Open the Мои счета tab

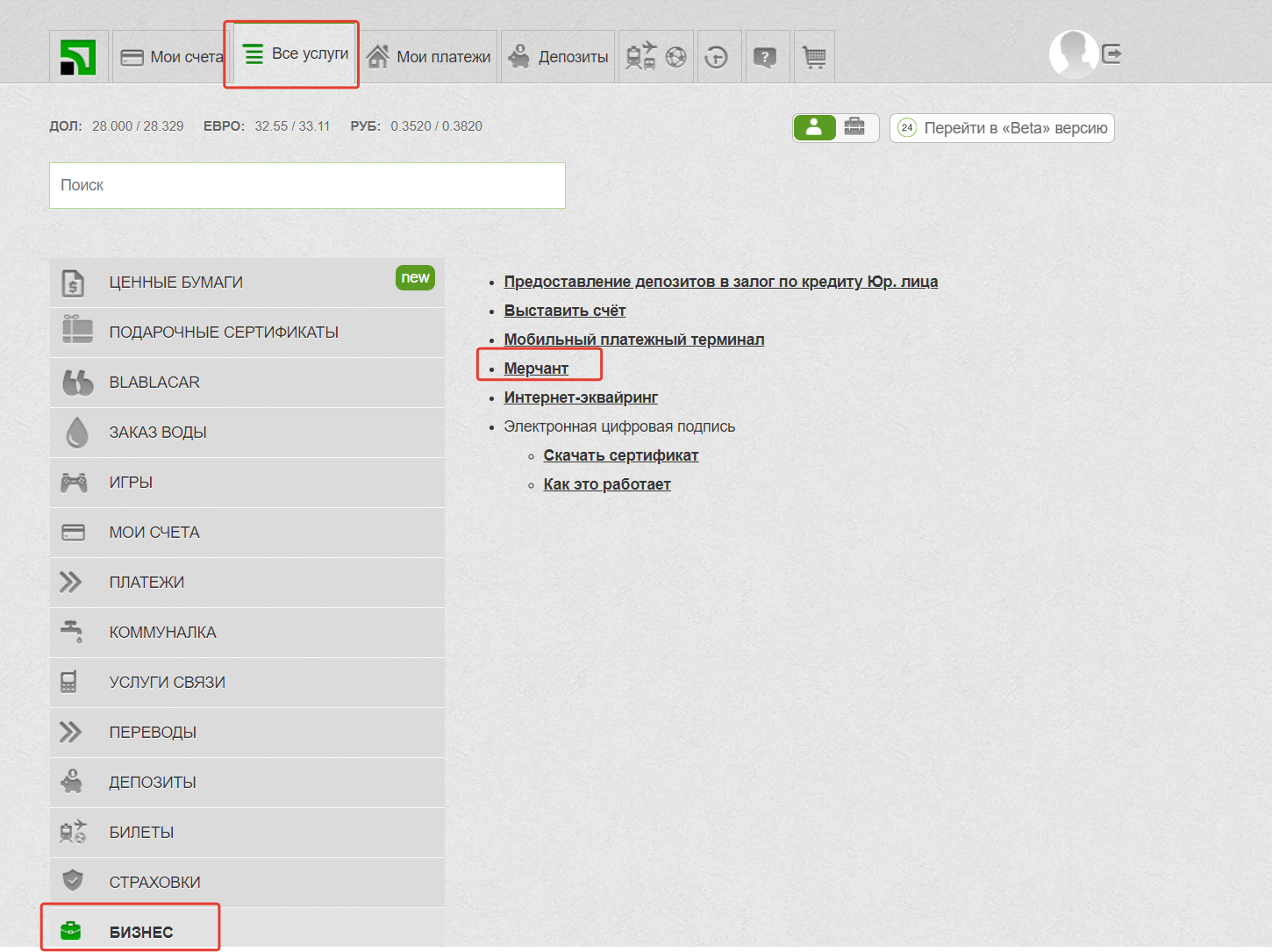(x=172, y=57)
